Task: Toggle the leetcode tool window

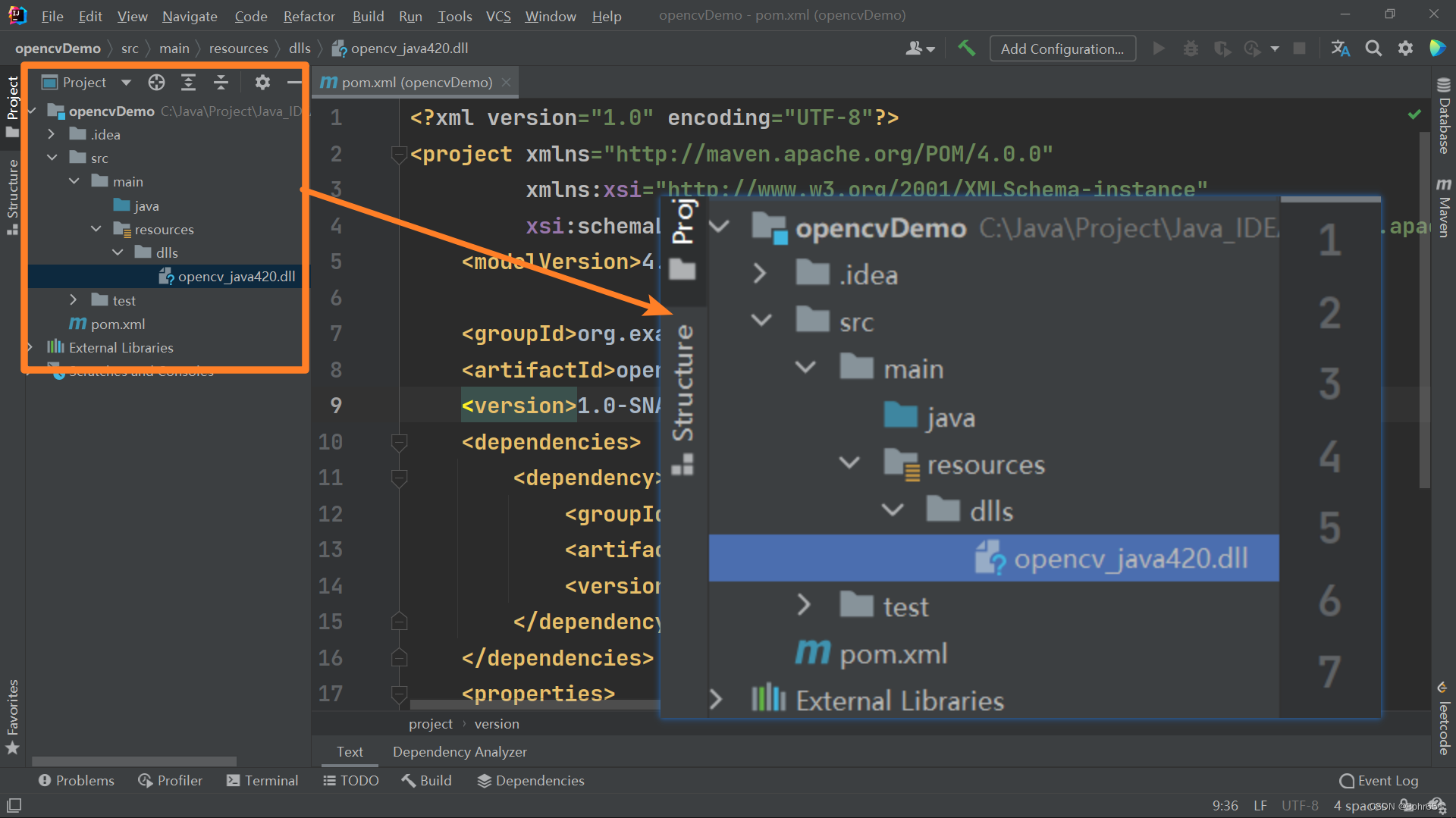Action: [x=1444, y=719]
